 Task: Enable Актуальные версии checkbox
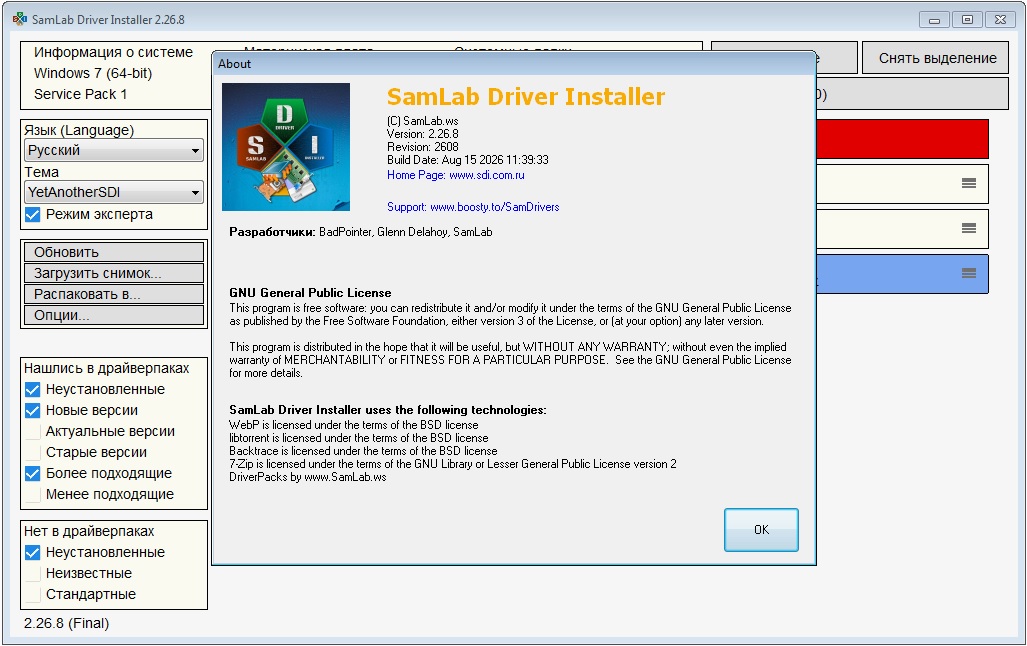[32, 431]
